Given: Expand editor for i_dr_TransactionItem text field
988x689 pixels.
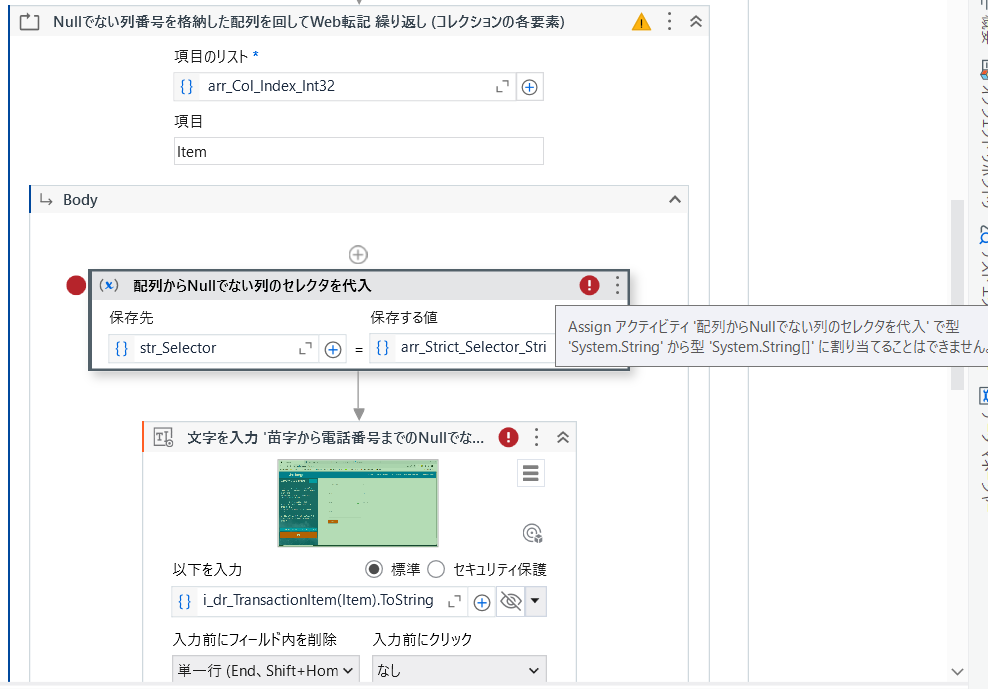Looking at the screenshot, I should coord(454,602).
